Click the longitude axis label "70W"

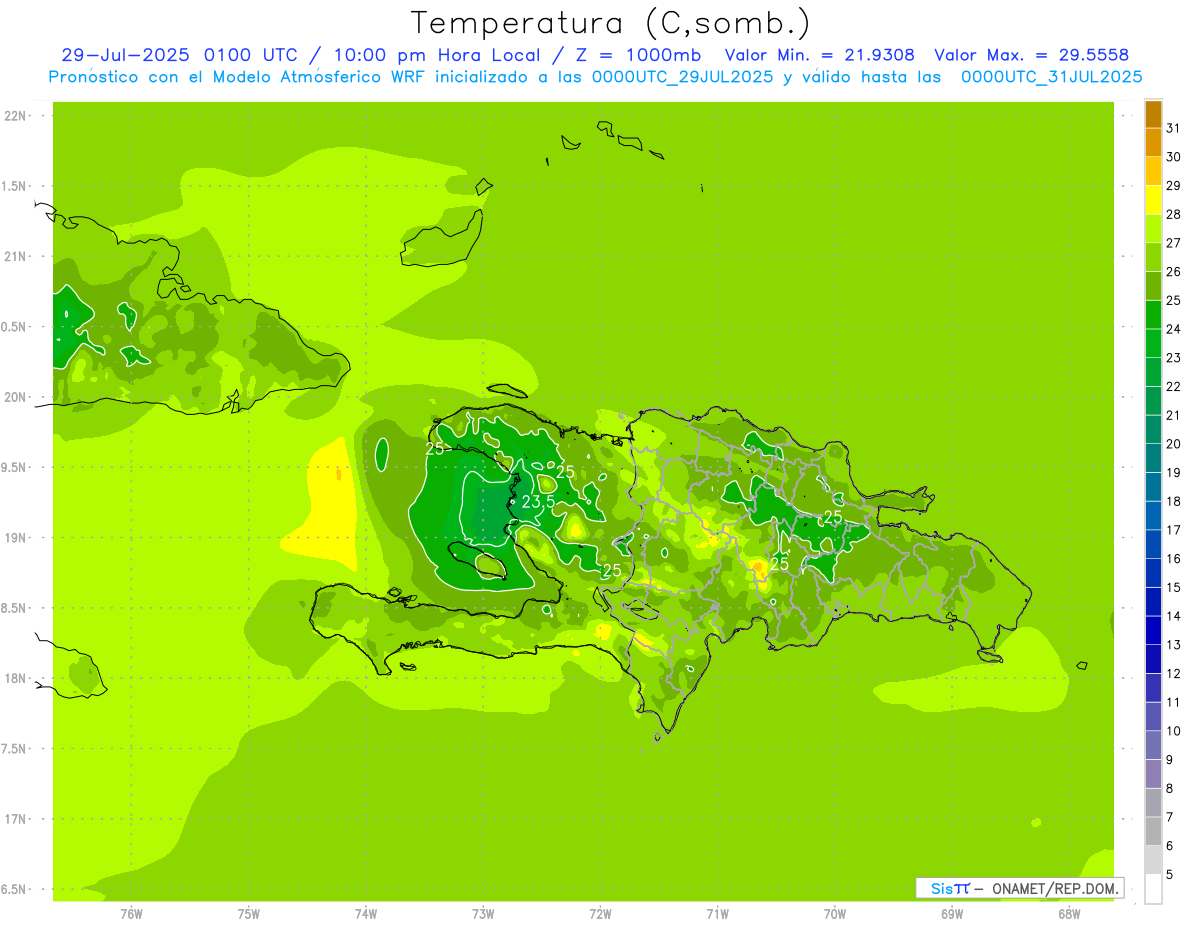point(835,913)
